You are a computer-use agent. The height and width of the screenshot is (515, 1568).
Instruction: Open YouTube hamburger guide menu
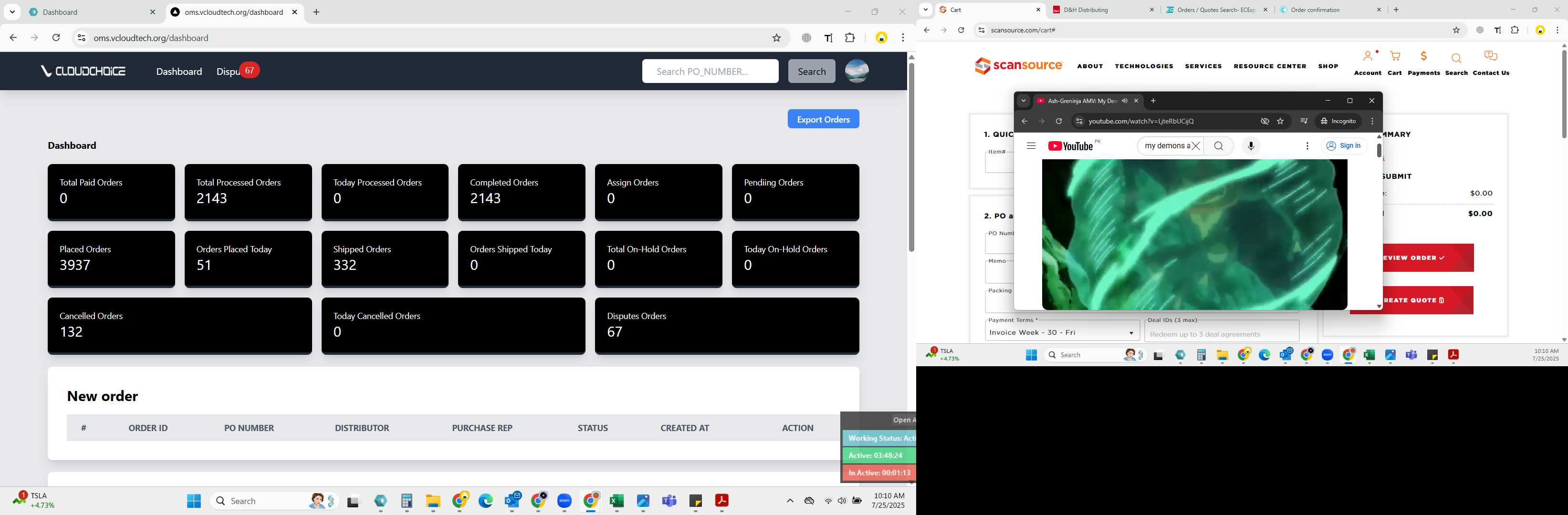[1031, 146]
